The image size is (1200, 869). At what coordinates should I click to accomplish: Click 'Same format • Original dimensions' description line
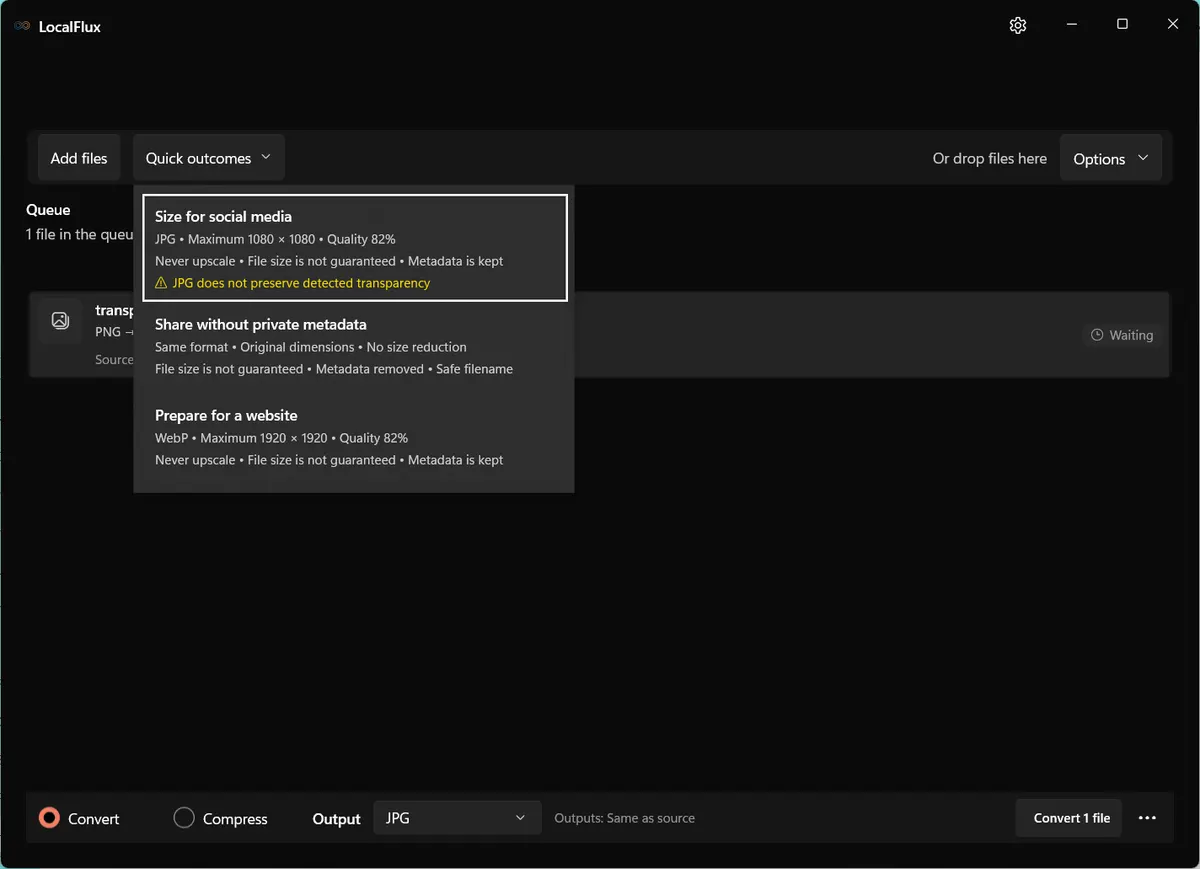click(x=311, y=347)
